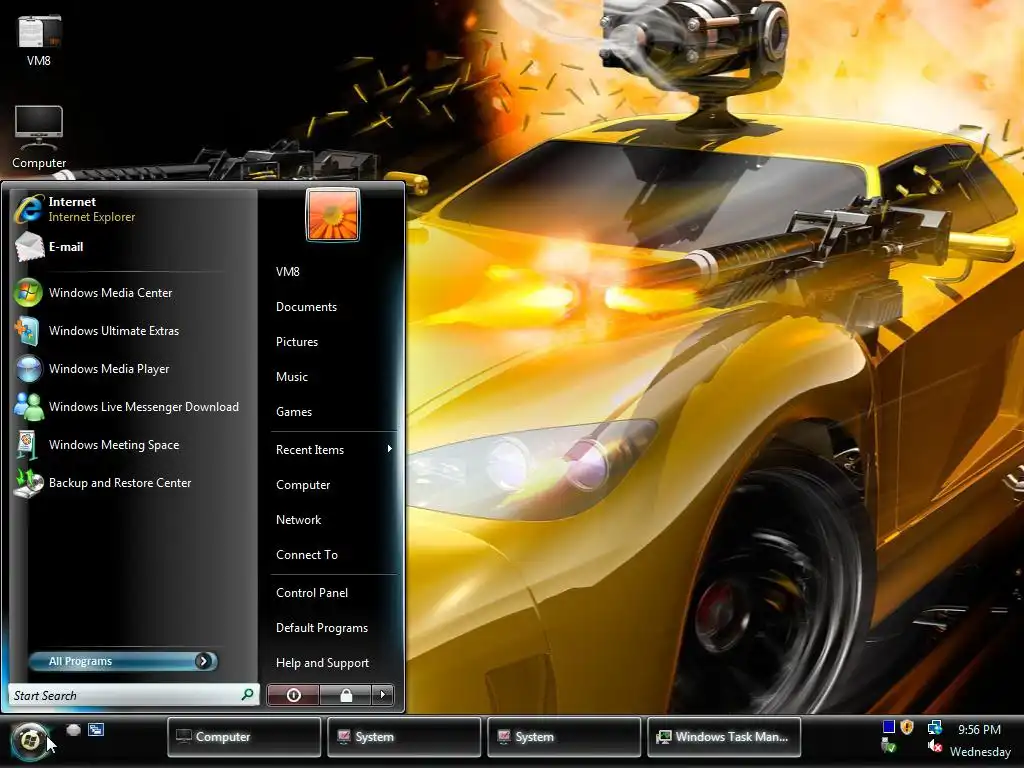Click the user account flower picture

point(332,215)
